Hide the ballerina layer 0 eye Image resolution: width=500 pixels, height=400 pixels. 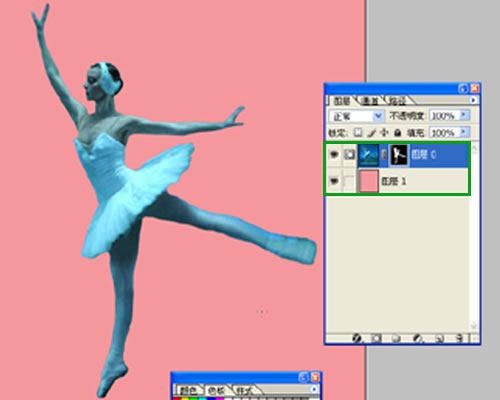(334, 155)
